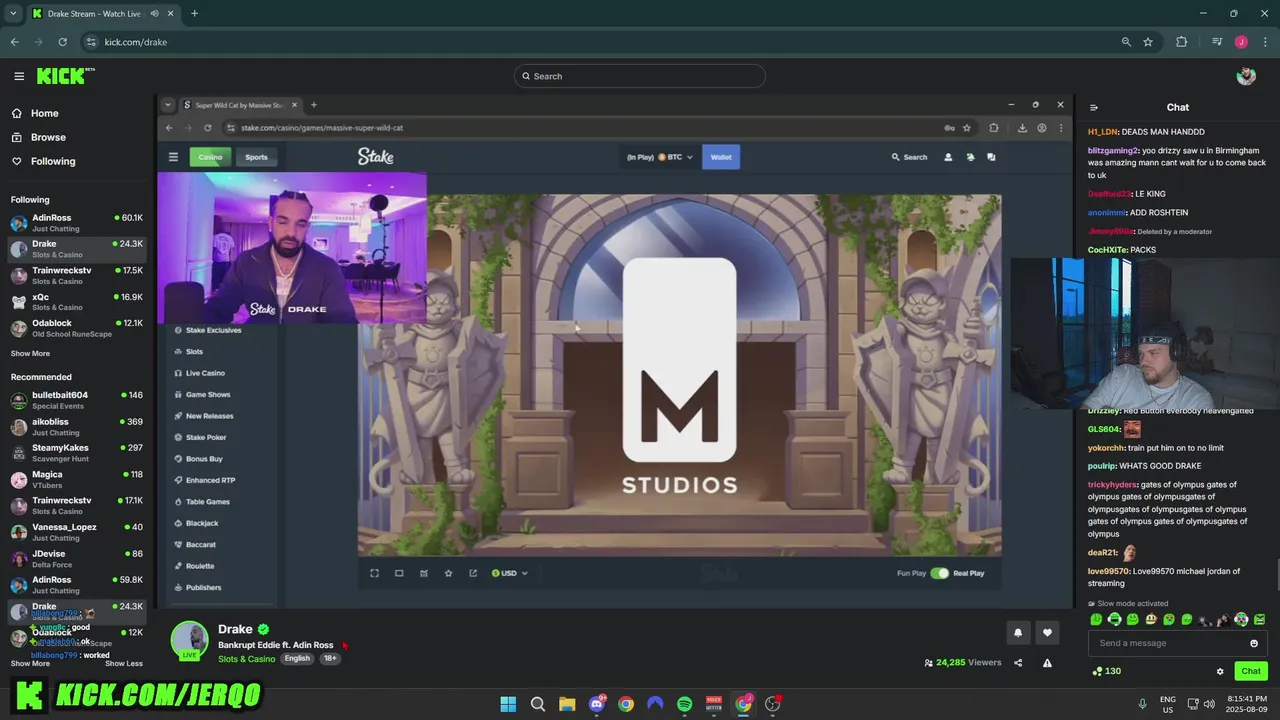Open the emoji picker in message box
Viewport: 1280px width, 720px height.
[1254, 643]
